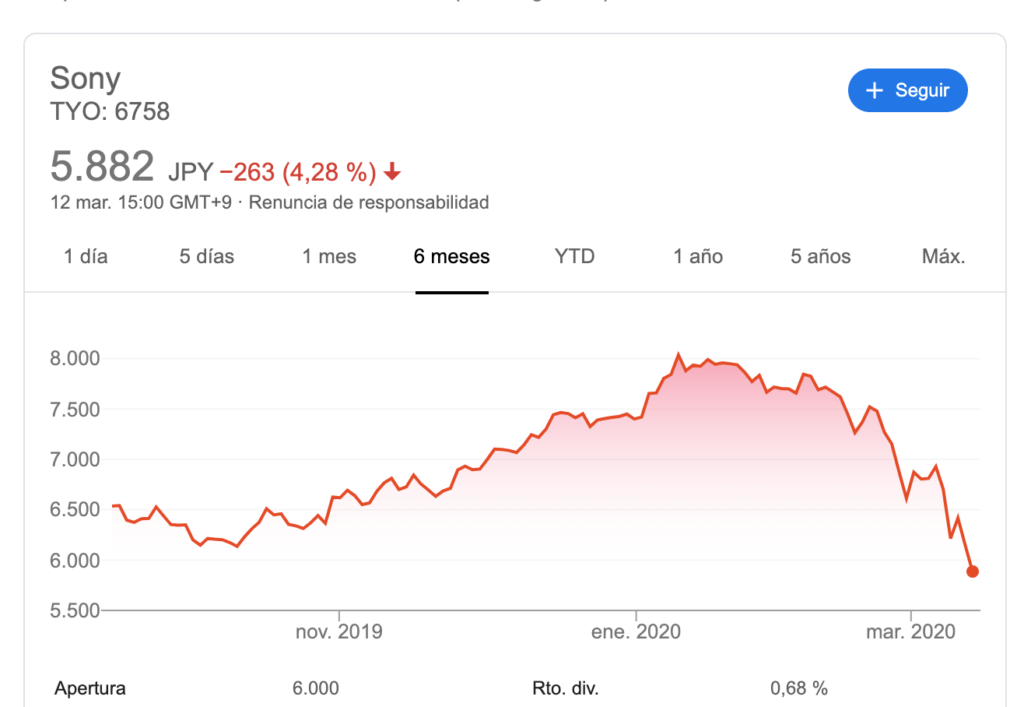Select the Máx. time range tab
1024x707 pixels.
coord(943,257)
